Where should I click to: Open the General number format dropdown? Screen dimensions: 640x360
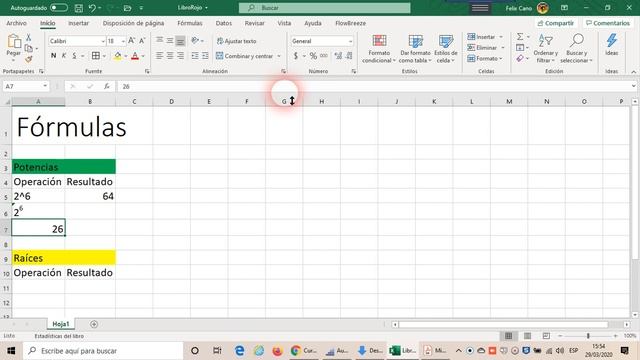[350, 41]
